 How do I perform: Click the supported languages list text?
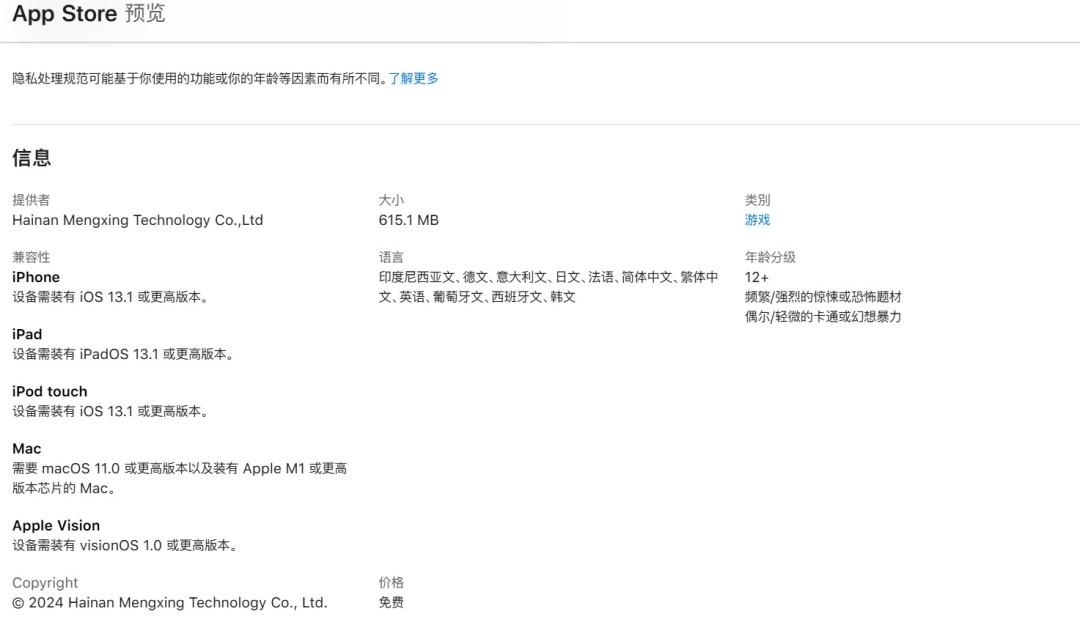pos(548,287)
